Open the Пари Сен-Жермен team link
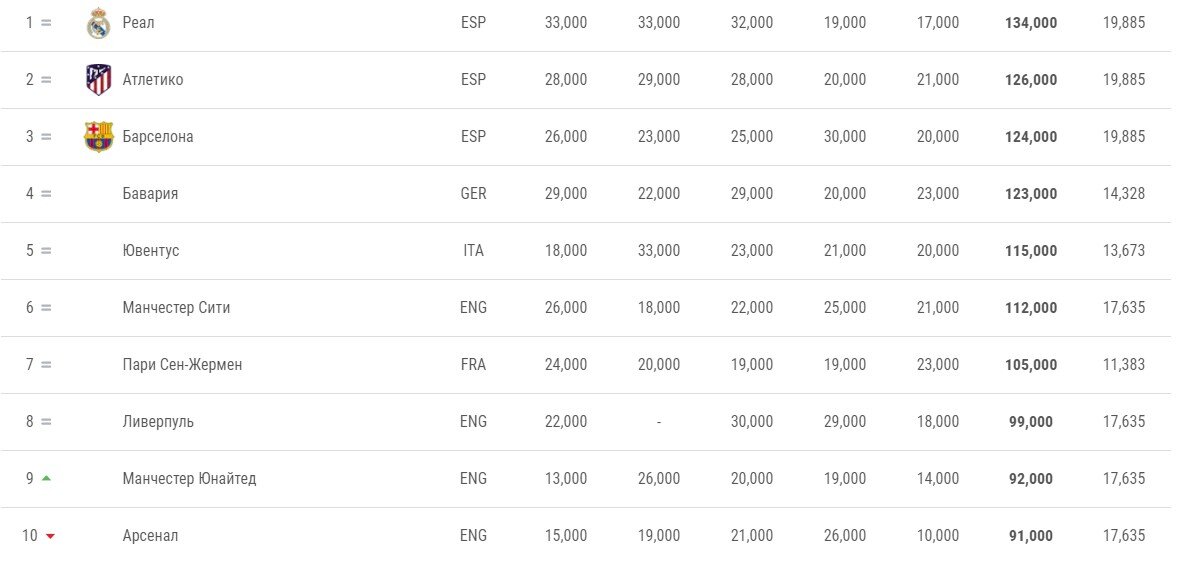 (x=182, y=365)
